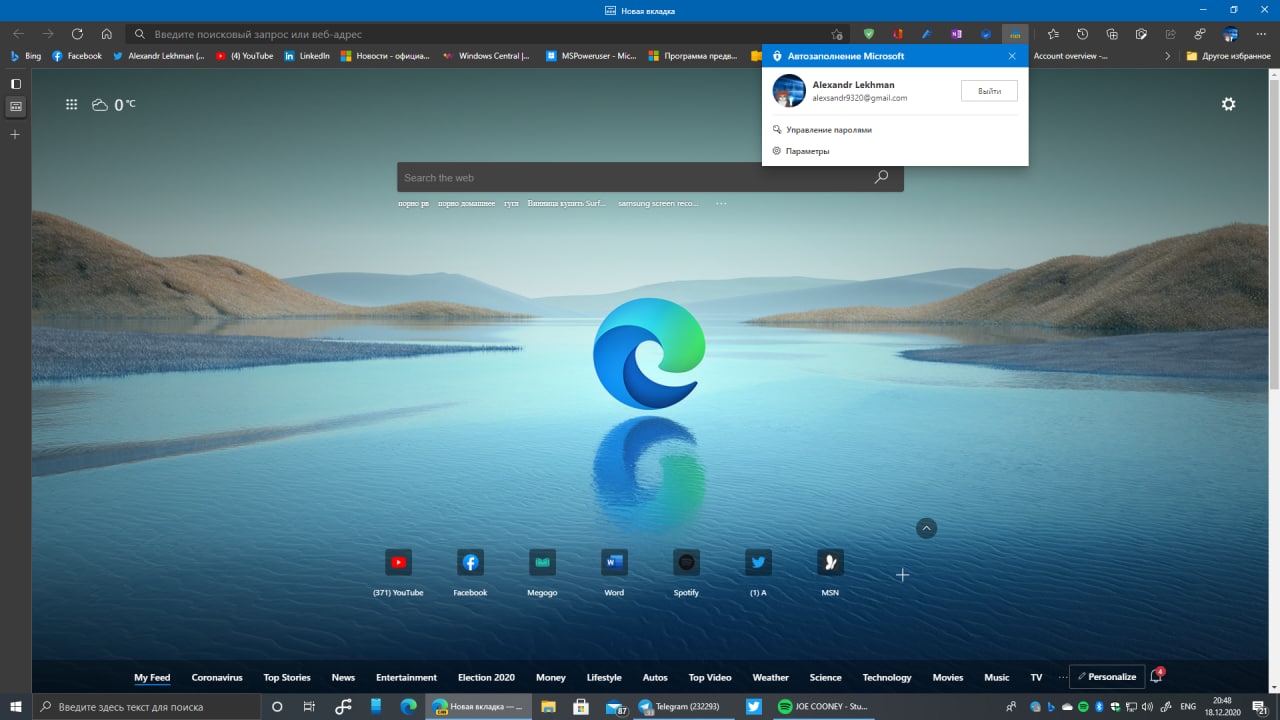Open Edge Settings and more menu
Viewport: 1280px width, 720px height.
point(1261,34)
